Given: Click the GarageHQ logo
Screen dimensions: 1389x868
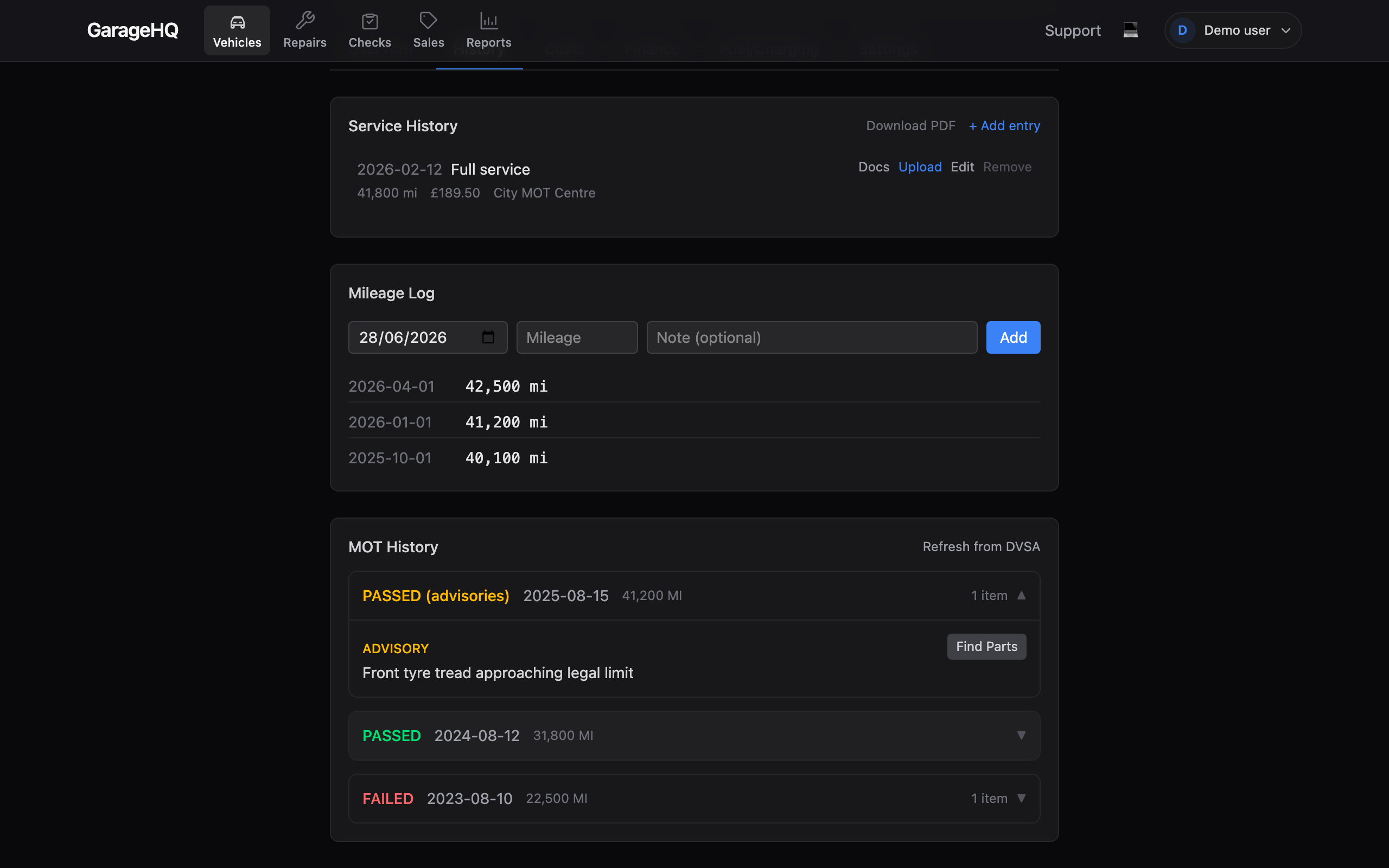Looking at the screenshot, I should pyautogui.click(x=132, y=30).
